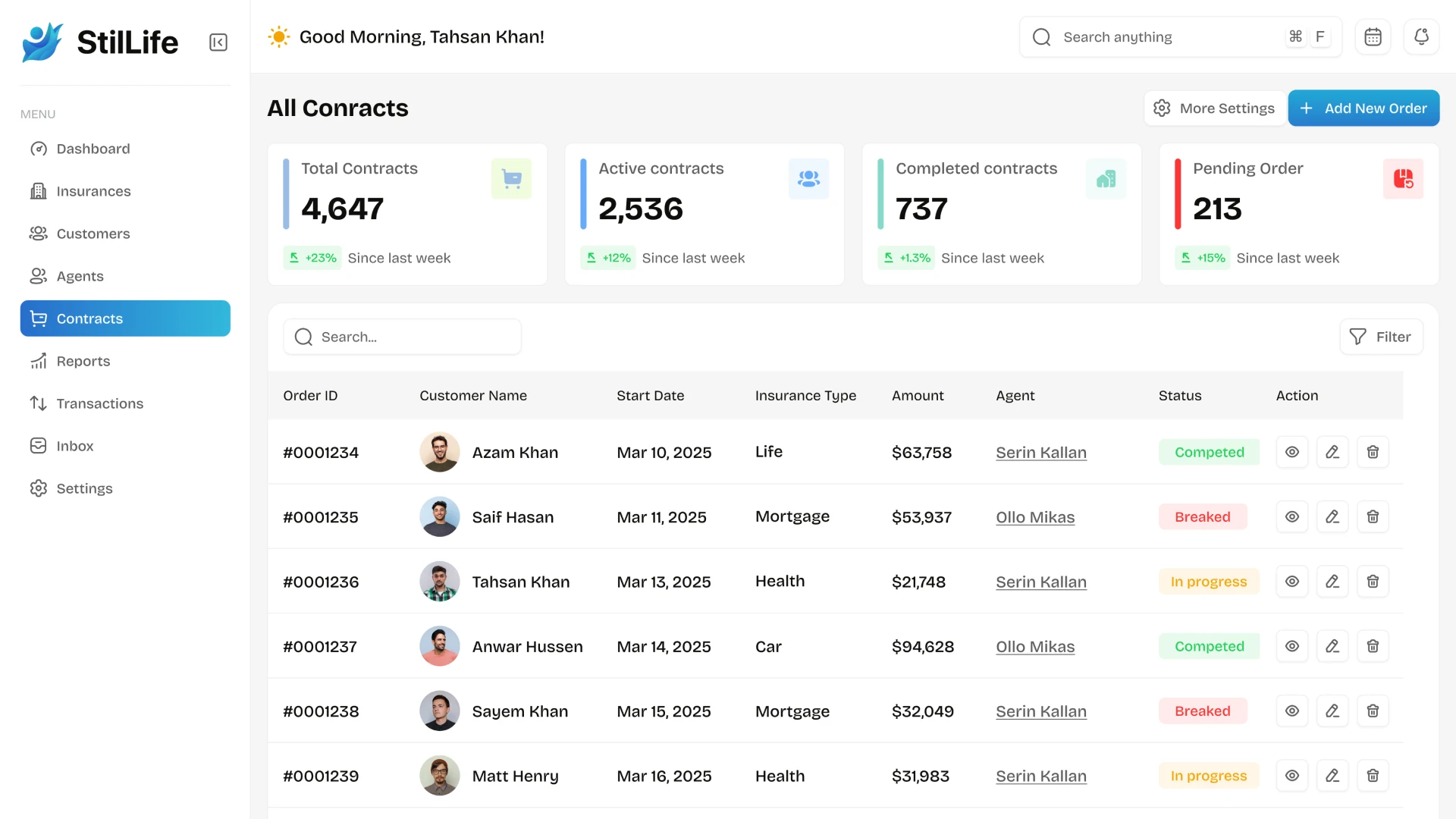Viewport: 1456px width, 819px height.
Task: Show details of Anwar Hussen's contract
Action: tap(1292, 646)
